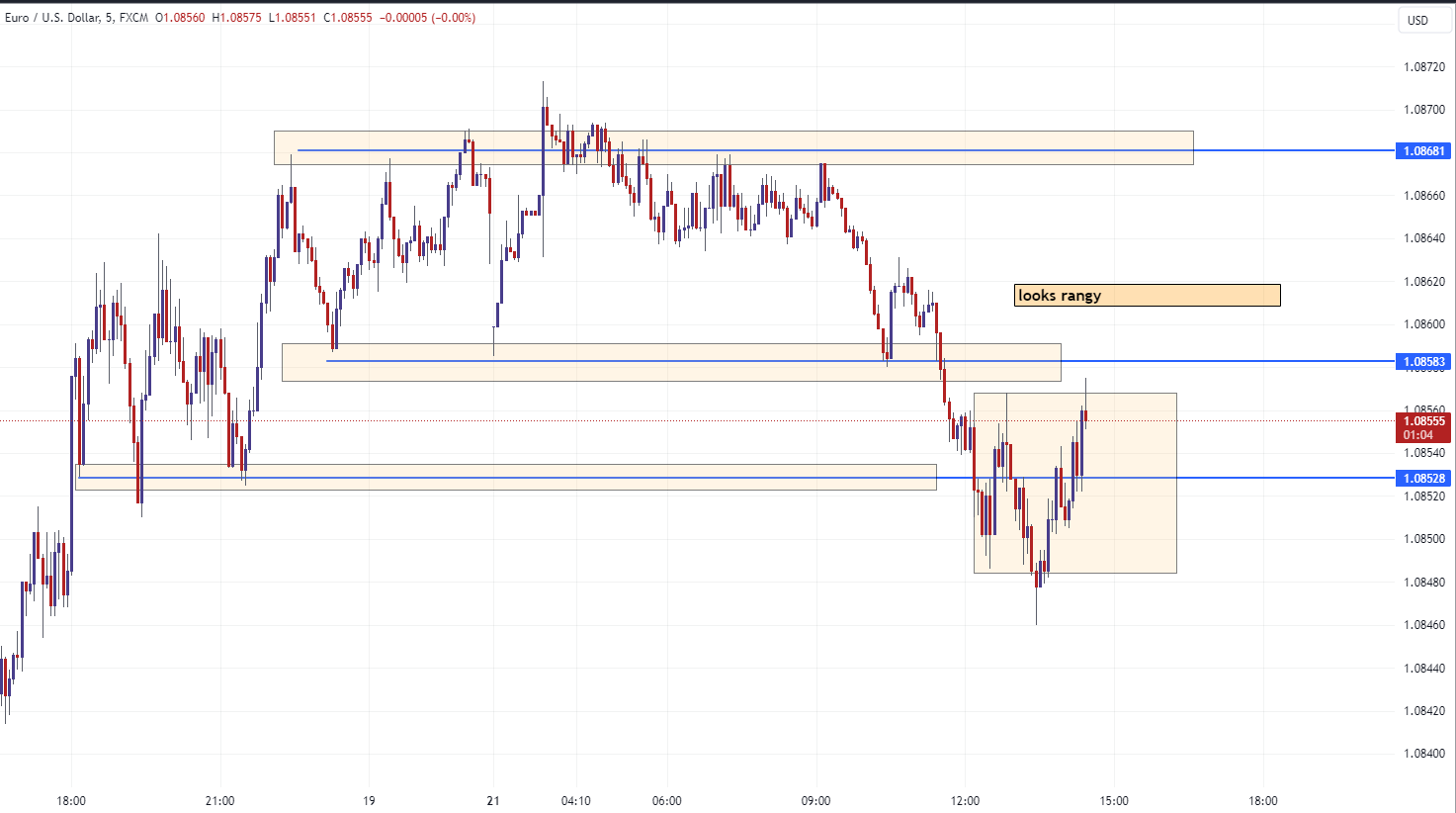Image resolution: width=1456 pixels, height=813 pixels.
Task: Click the 1.08681 blue price label
Action: (x=1423, y=151)
